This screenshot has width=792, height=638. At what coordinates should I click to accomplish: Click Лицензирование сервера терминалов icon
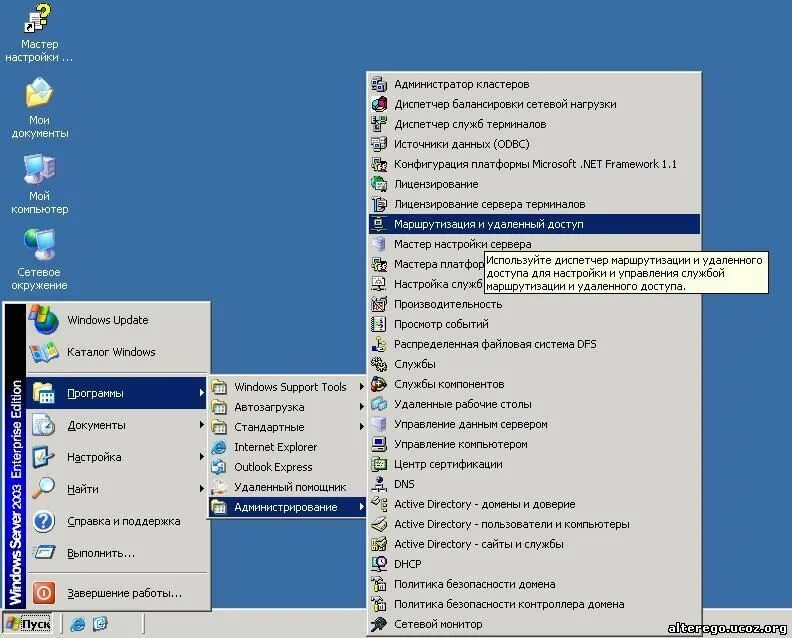coord(379,204)
